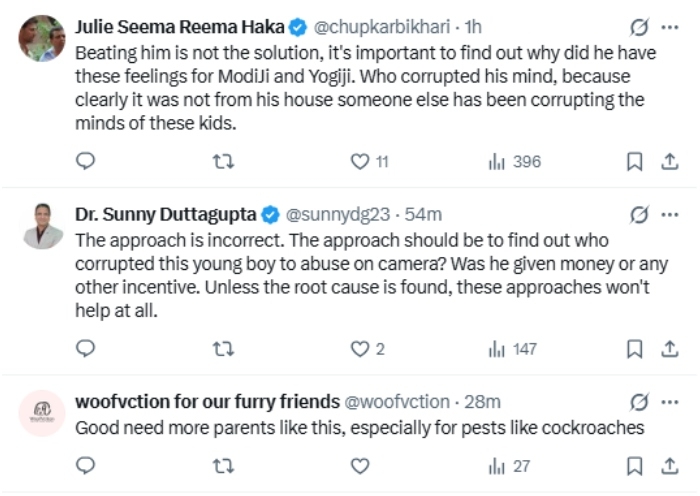The image size is (700, 496).
Task: Bookmark Julie Seema Reema Haka's tweet
Action: [634, 161]
